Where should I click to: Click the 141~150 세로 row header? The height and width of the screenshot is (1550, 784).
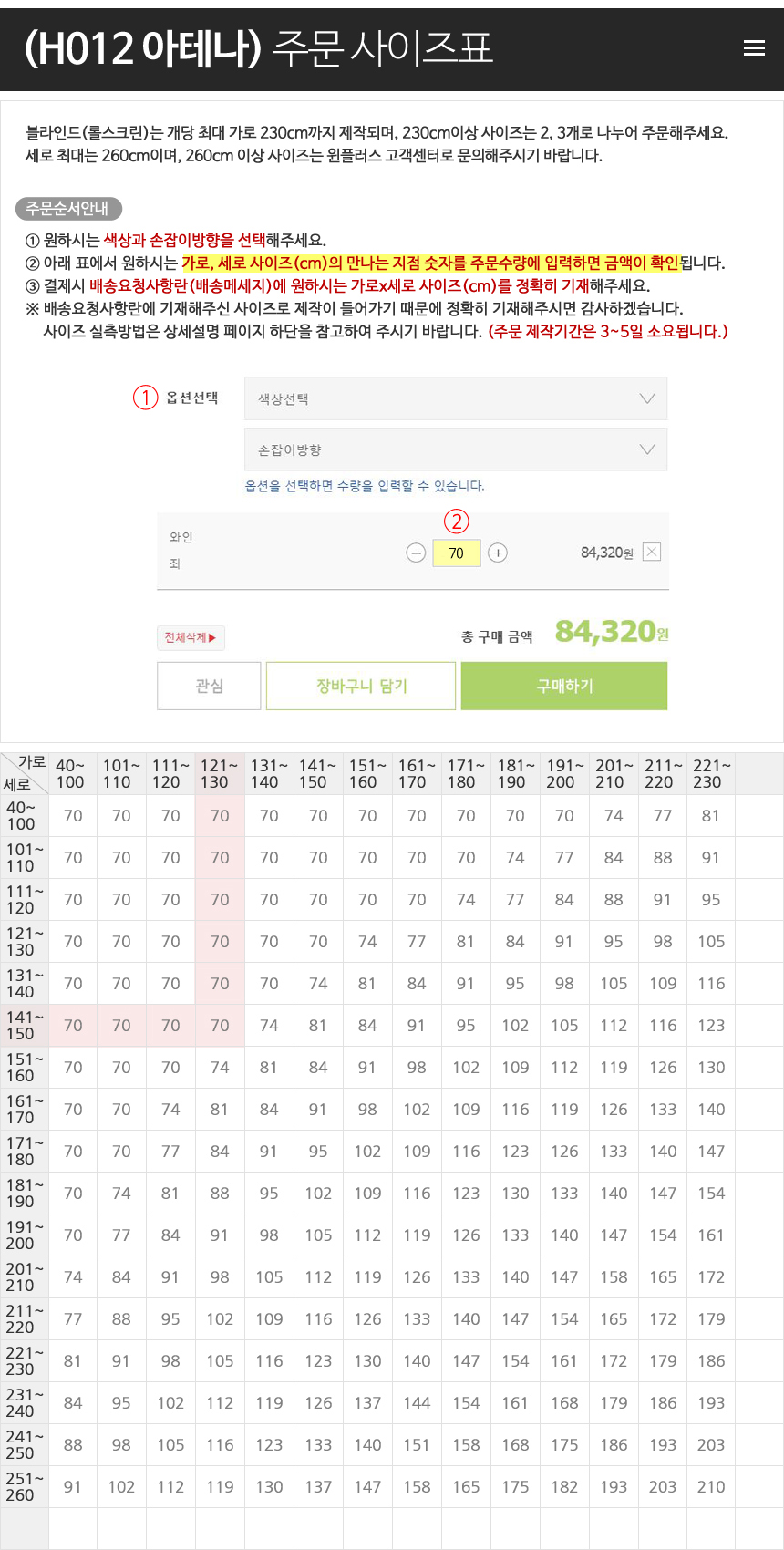click(x=22, y=1026)
